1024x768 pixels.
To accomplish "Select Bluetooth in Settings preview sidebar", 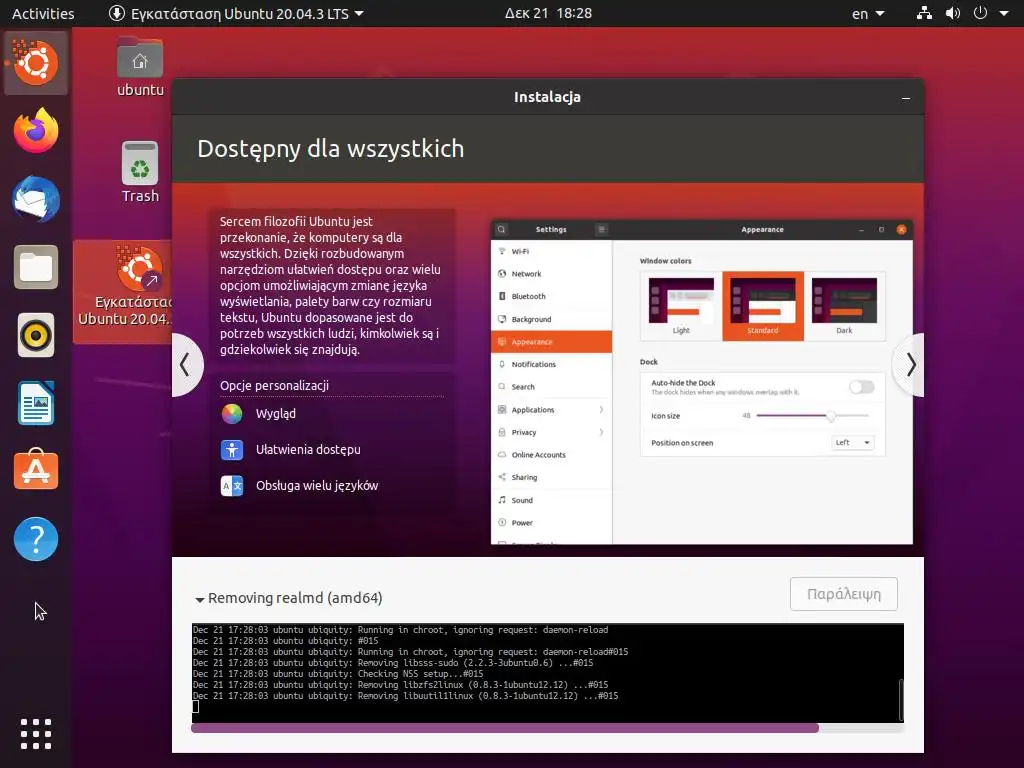I will pos(551,296).
